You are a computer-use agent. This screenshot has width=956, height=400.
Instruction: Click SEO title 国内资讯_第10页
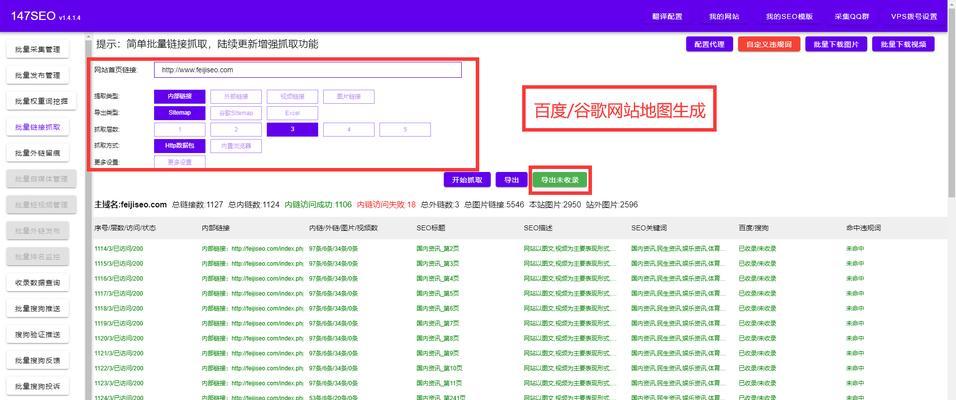coord(439,368)
